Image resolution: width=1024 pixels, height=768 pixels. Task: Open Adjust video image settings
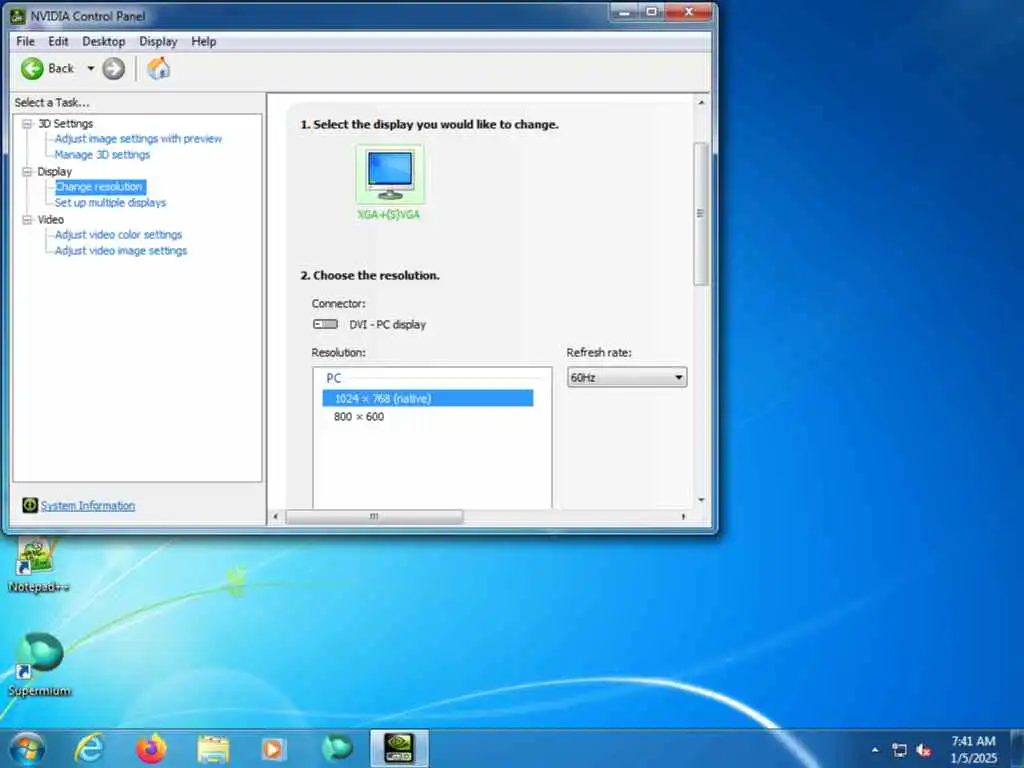tap(121, 251)
